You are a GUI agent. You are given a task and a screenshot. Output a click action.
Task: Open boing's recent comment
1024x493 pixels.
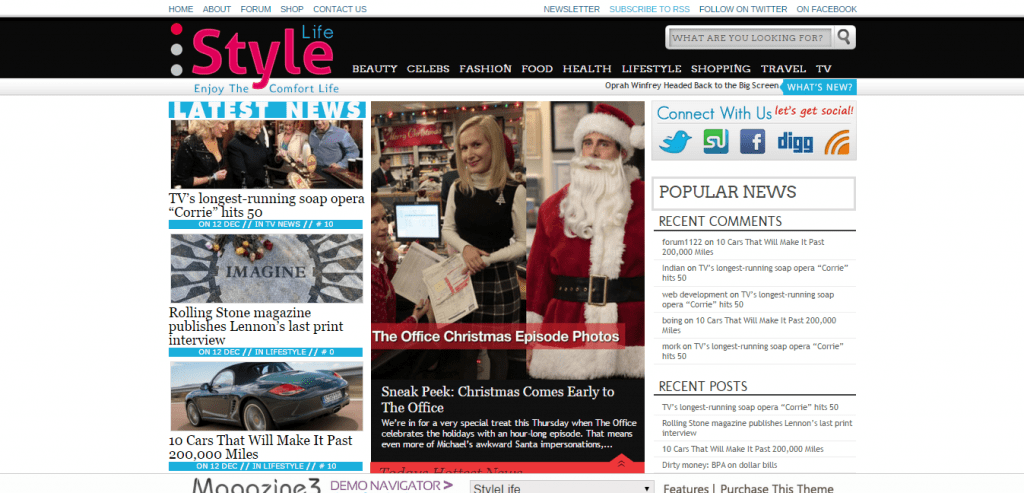pyautogui.click(x=749, y=325)
